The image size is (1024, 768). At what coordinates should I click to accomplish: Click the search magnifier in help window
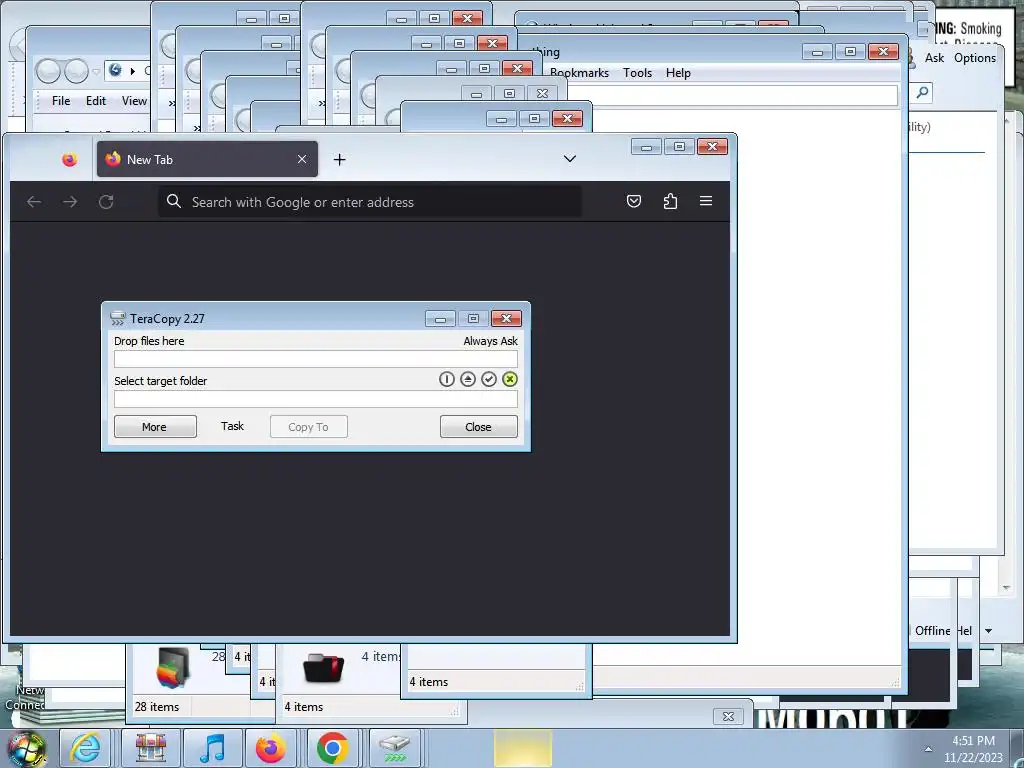tap(922, 93)
